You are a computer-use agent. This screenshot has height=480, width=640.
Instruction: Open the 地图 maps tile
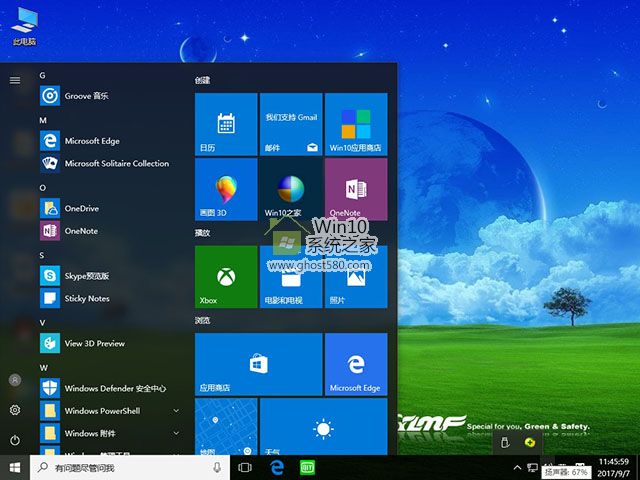tap(226, 427)
